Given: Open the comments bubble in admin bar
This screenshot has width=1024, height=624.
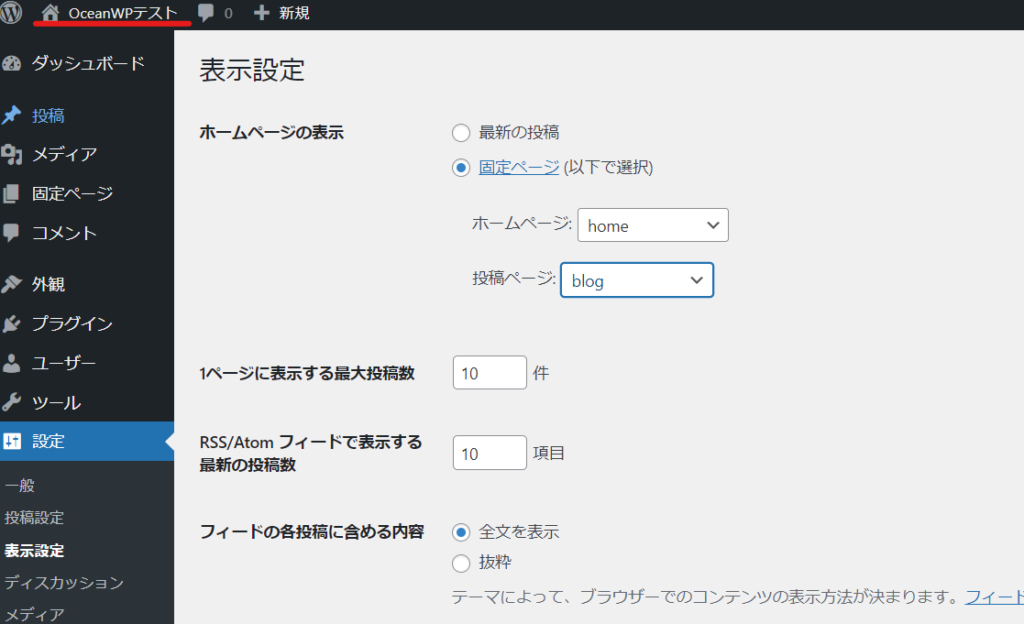Looking at the screenshot, I should pyautogui.click(x=206, y=12).
